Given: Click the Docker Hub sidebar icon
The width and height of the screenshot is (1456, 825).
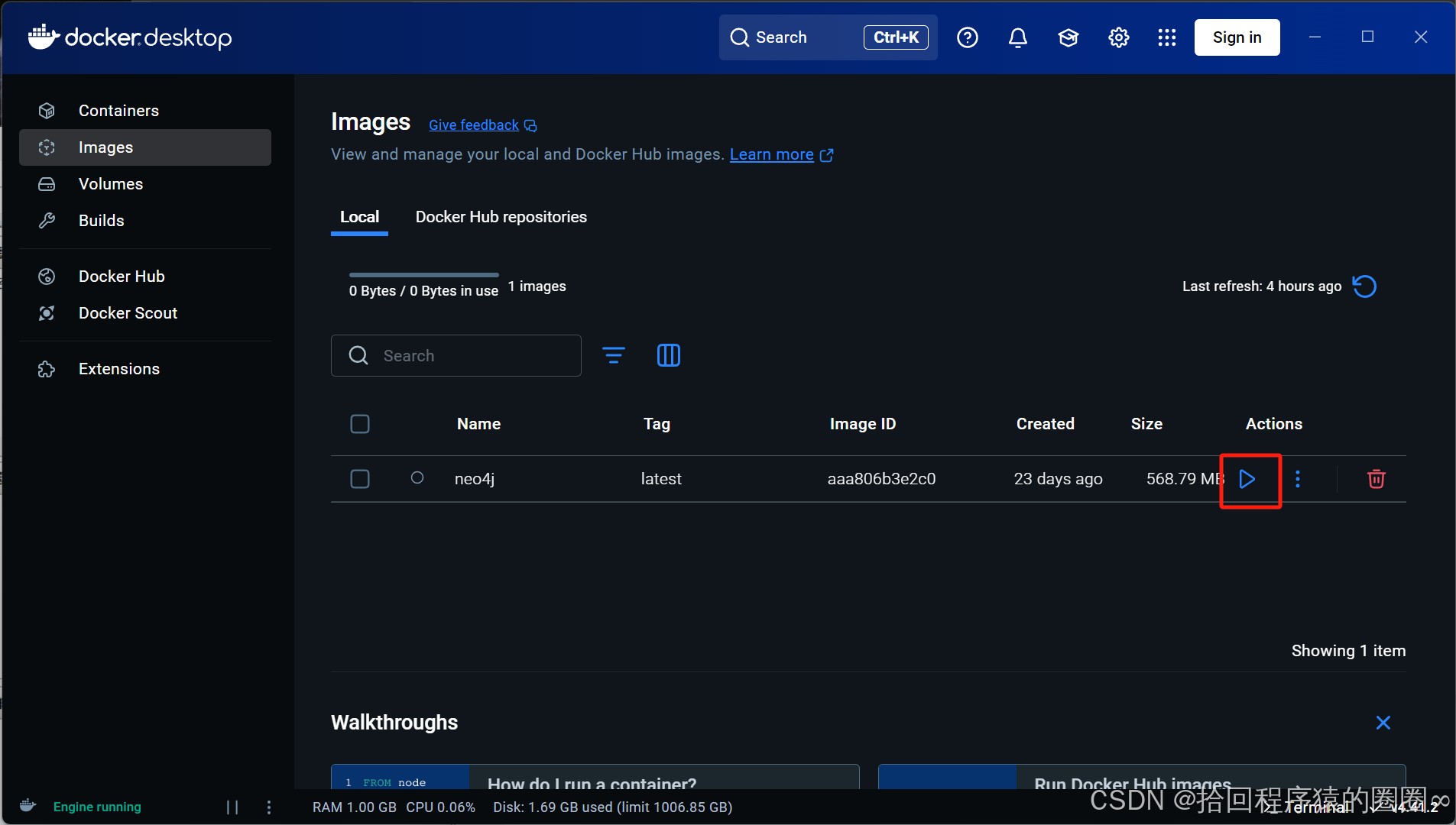Looking at the screenshot, I should pyautogui.click(x=47, y=277).
